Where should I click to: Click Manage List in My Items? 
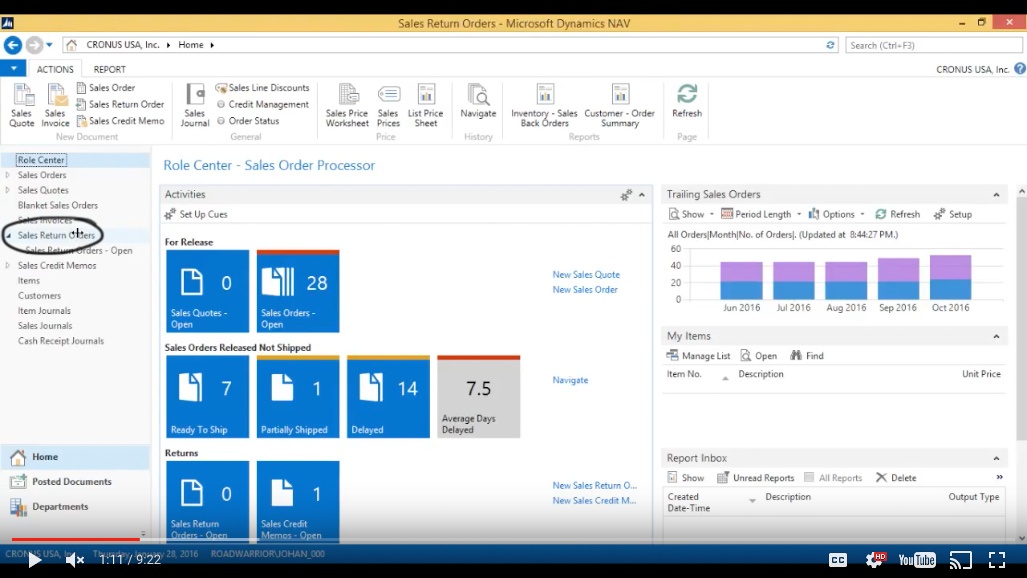[698, 356]
